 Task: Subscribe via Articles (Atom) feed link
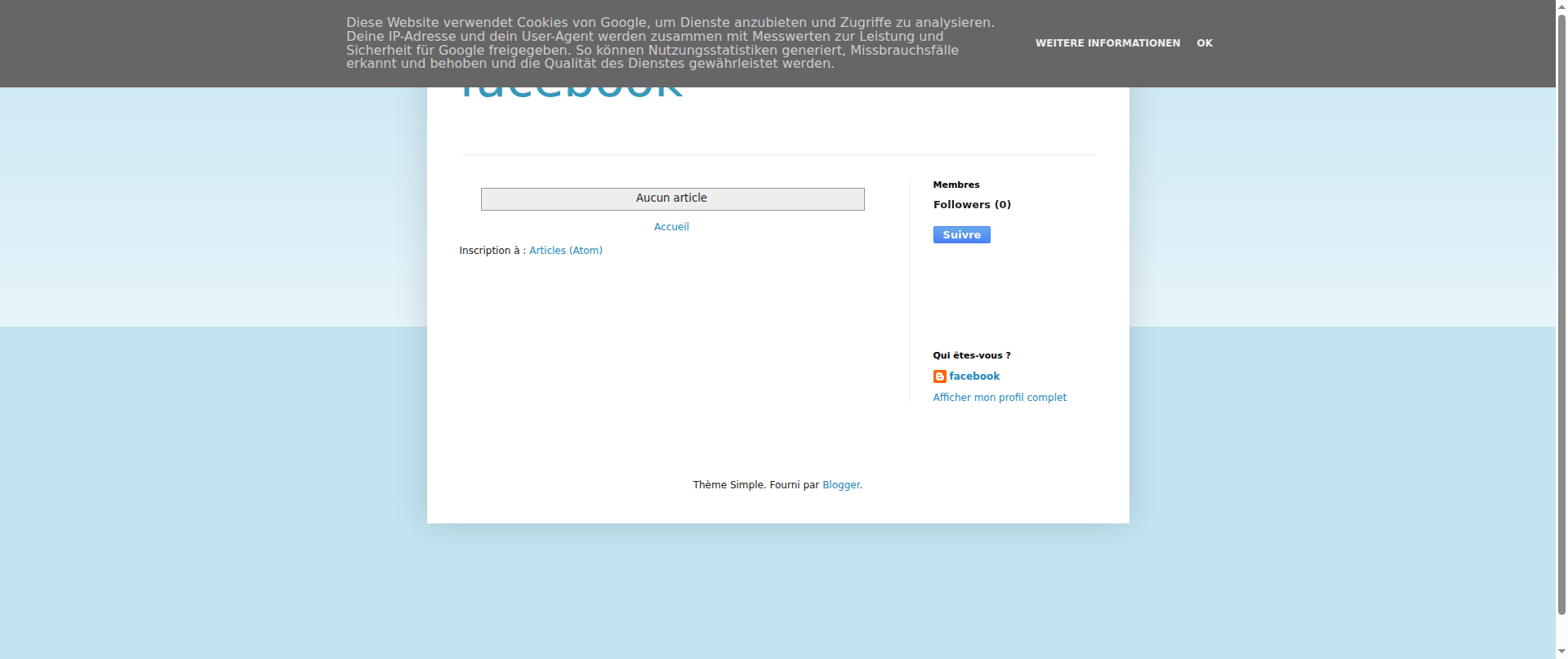pos(566,251)
